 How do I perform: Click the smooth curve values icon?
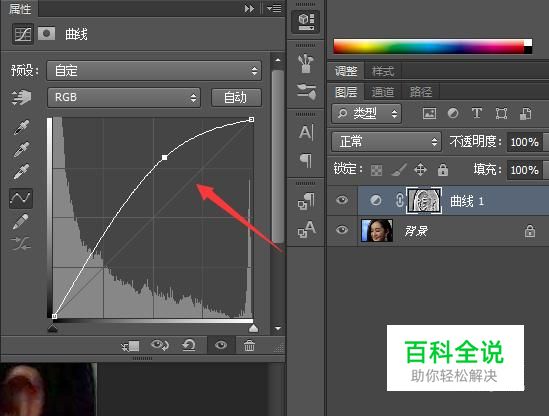pyautogui.click(x=21, y=244)
